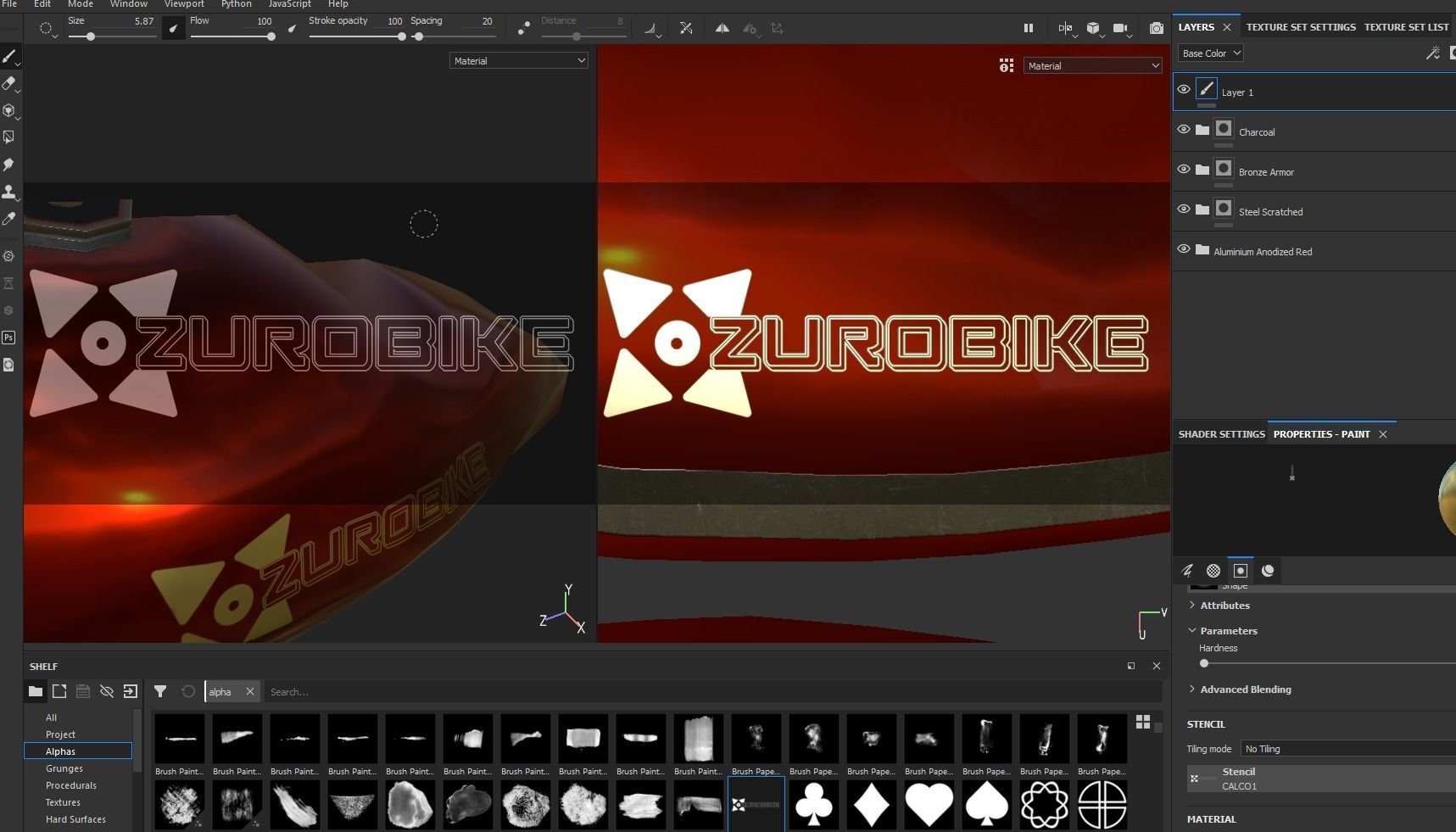The width and height of the screenshot is (1456, 832).
Task: Click the shelf filter funnel icon
Action: click(159, 691)
